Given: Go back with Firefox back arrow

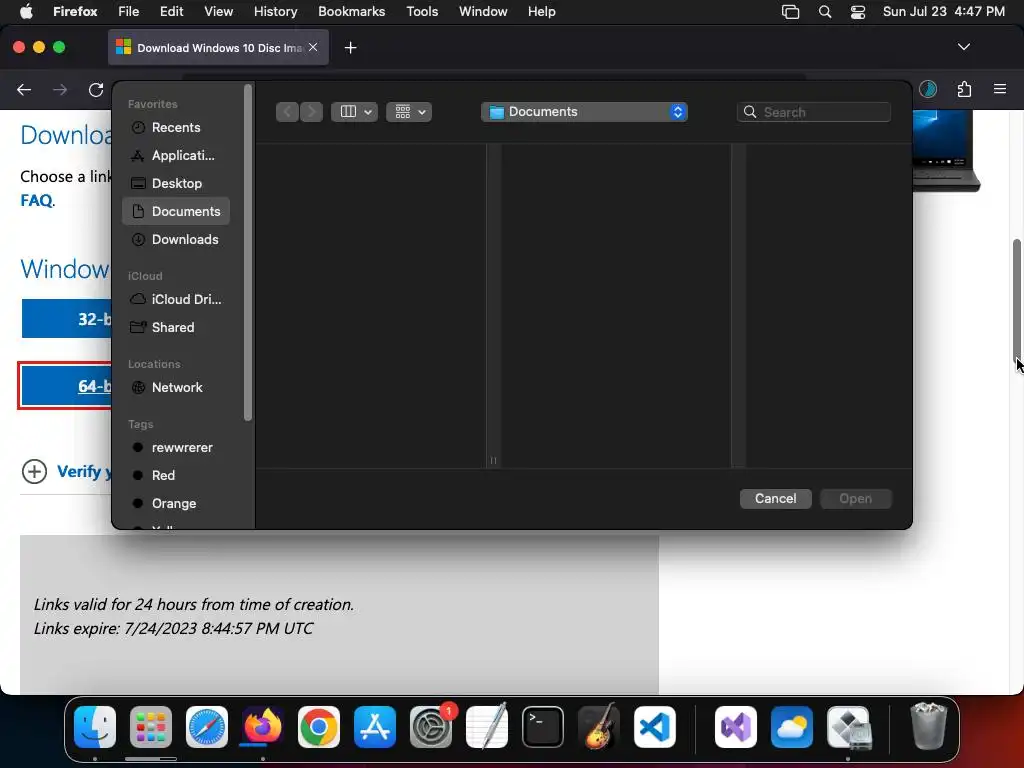Looking at the screenshot, I should (24, 89).
